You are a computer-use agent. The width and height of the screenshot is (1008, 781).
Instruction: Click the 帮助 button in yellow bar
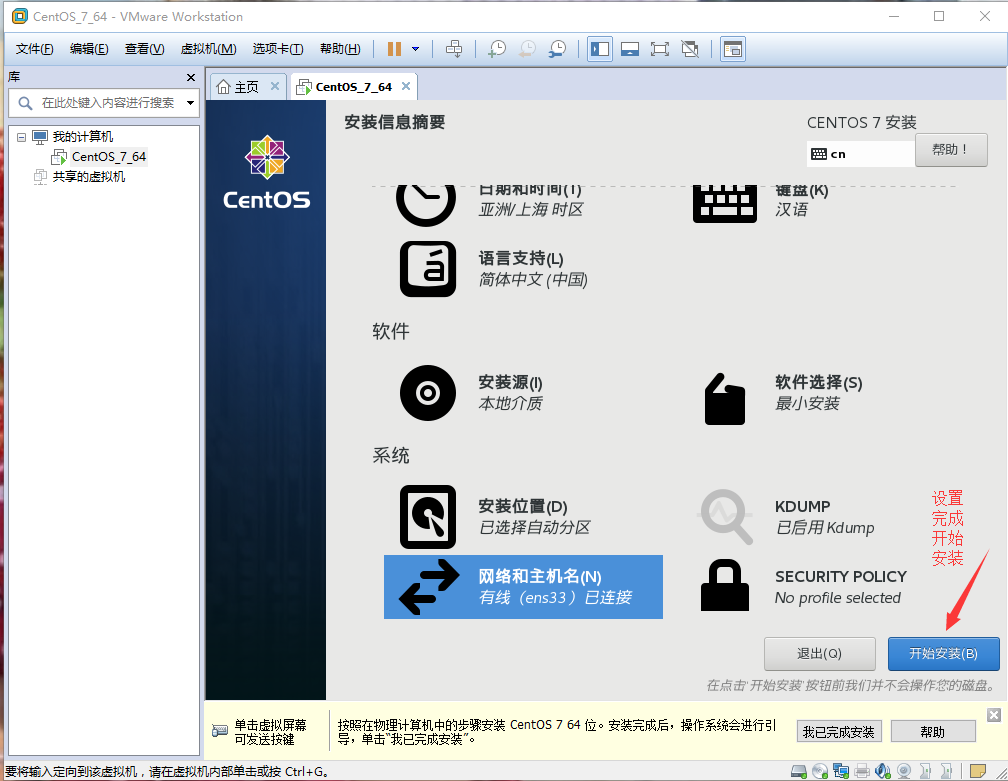coord(933,732)
